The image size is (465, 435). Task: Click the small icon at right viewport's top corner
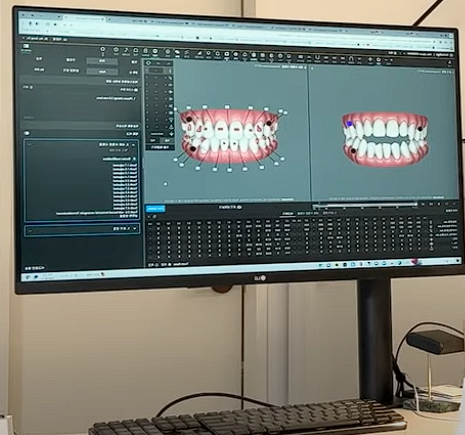312,68
